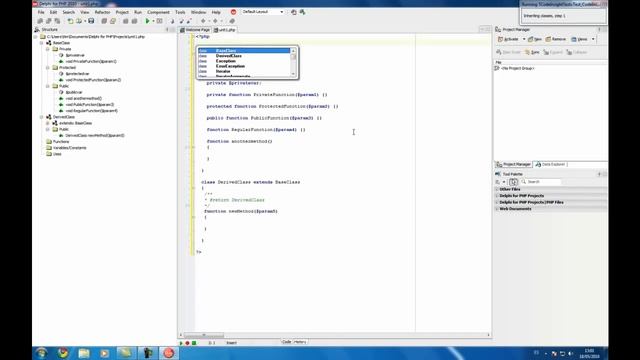Switch to the Data Explorer tab
Screen dimensions: 640x360
click(551, 164)
